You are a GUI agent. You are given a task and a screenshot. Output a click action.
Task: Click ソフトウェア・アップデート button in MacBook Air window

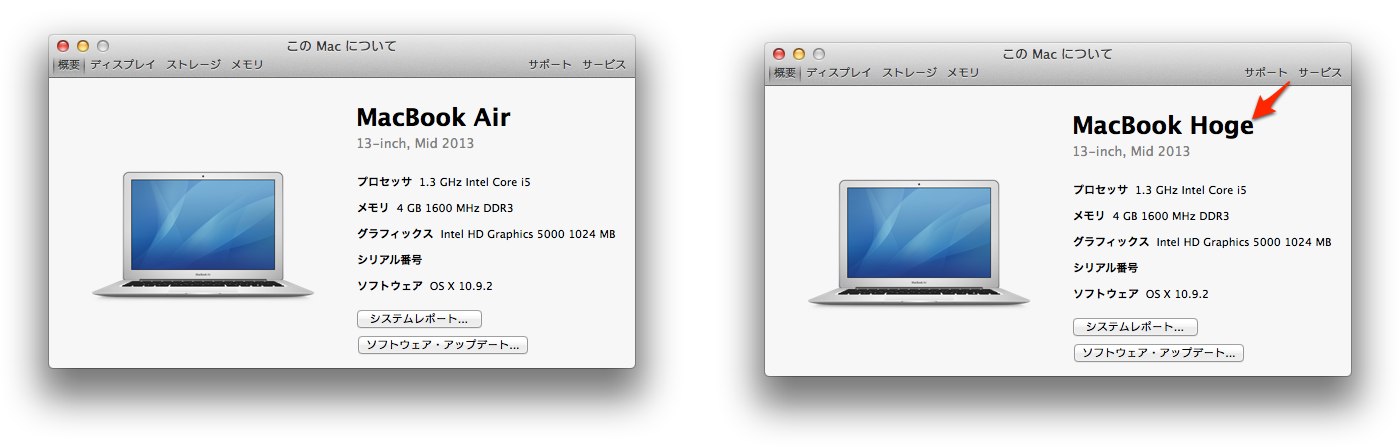pos(442,345)
